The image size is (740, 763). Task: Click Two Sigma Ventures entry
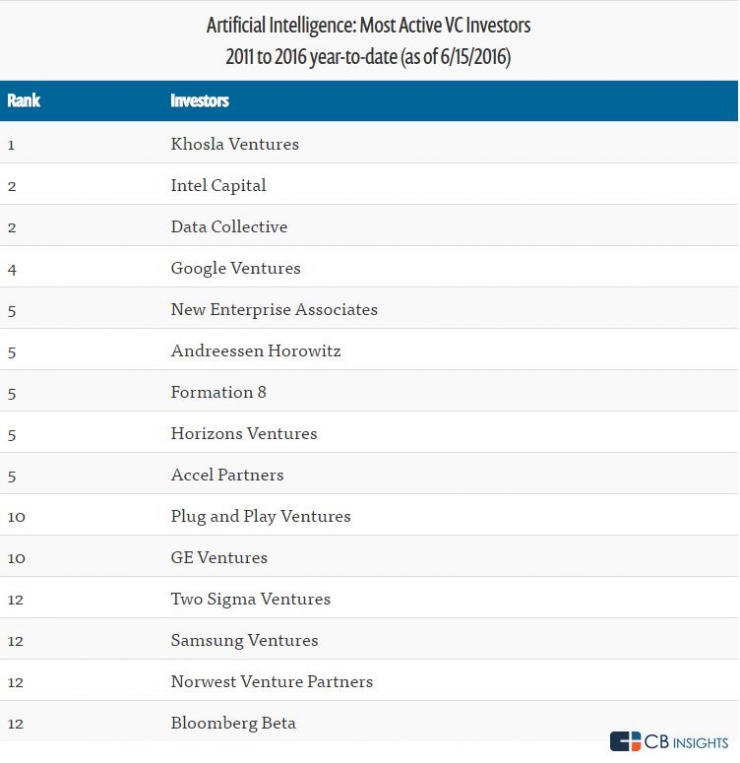pos(250,599)
